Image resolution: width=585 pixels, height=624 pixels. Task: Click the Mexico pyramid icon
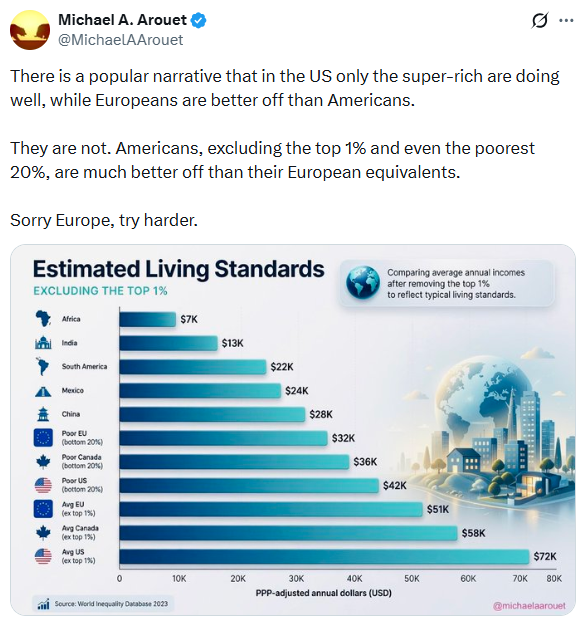coord(43,392)
